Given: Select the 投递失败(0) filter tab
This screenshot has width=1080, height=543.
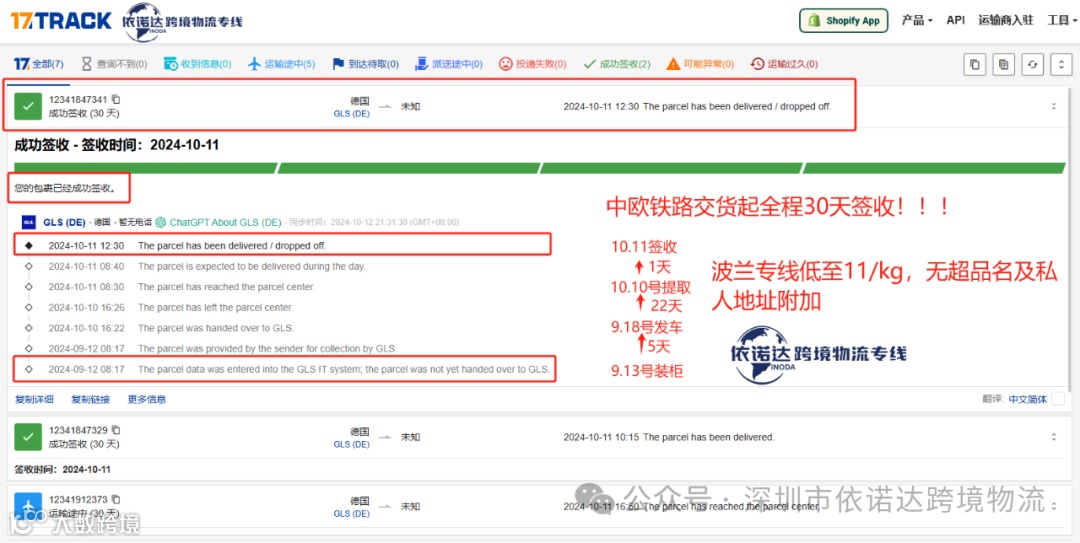Looking at the screenshot, I should tap(532, 64).
